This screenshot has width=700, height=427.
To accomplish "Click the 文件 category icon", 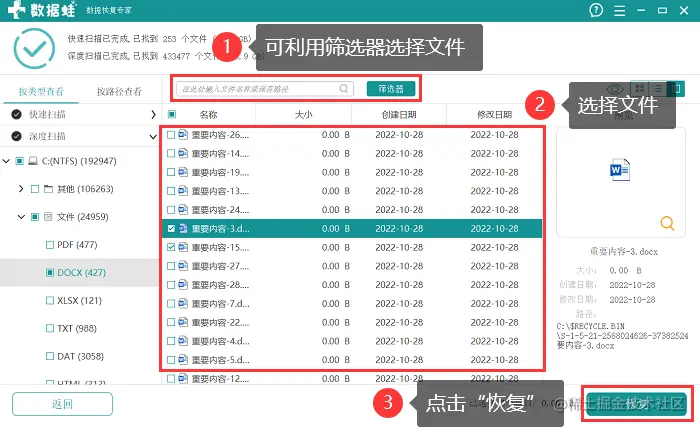I will (48, 217).
